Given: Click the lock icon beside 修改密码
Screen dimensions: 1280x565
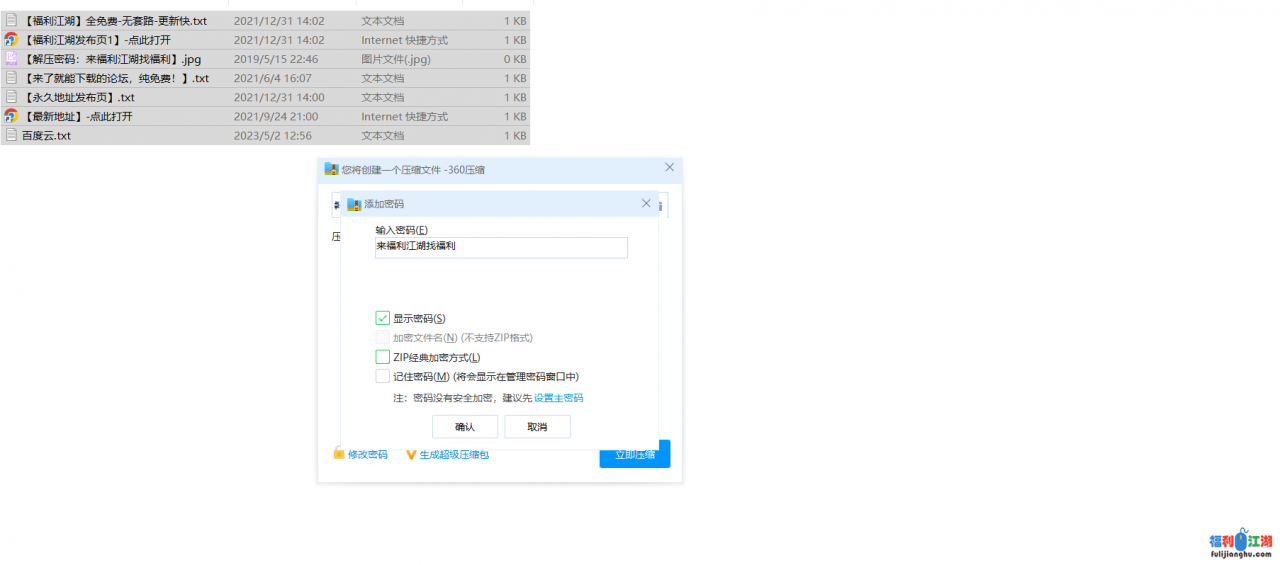Looking at the screenshot, I should click(x=339, y=454).
